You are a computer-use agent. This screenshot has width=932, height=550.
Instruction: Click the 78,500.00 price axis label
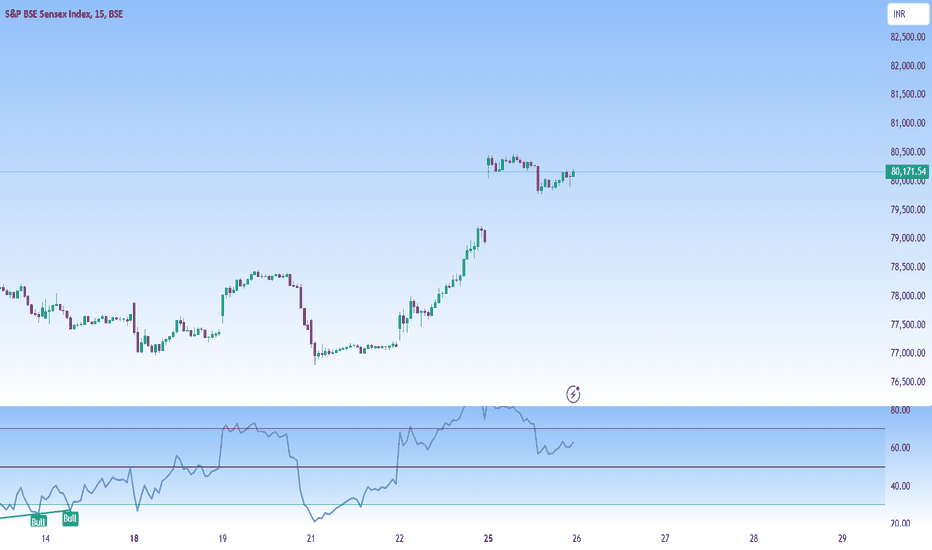pos(908,267)
